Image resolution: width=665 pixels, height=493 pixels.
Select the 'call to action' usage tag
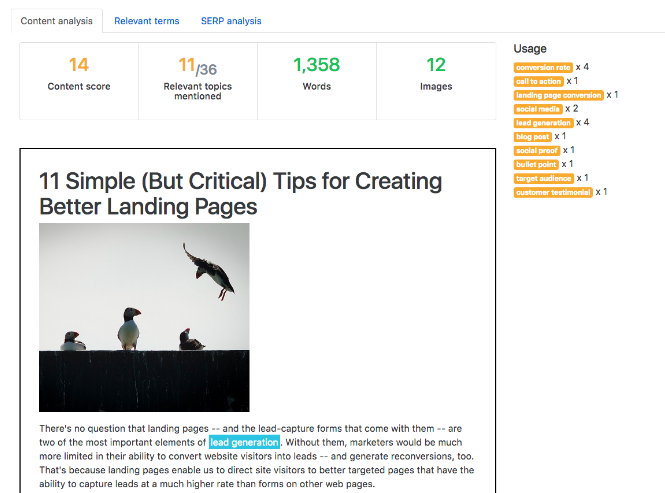[539, 81]
